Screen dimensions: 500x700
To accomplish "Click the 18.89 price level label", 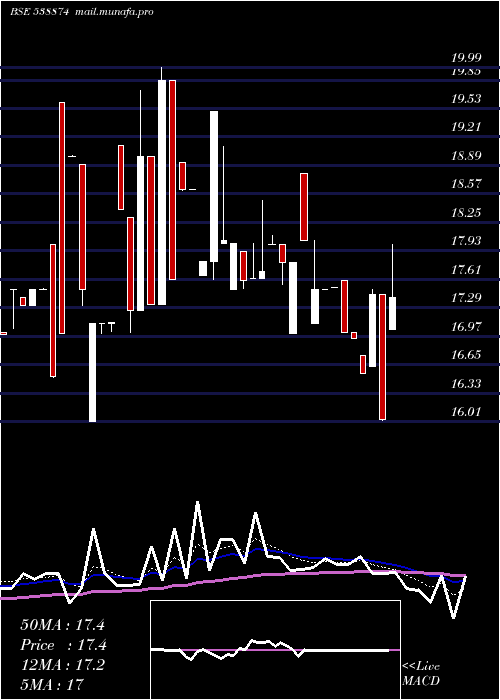I will pos(466,156).
